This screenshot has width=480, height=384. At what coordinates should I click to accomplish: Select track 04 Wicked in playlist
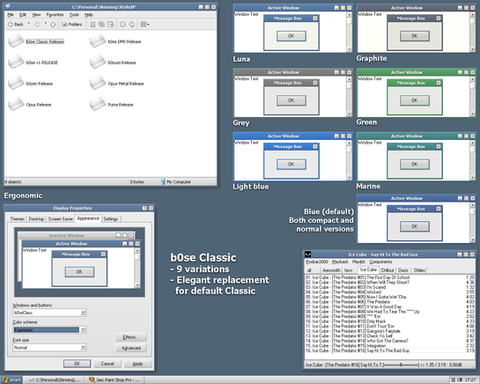(390, 292)
